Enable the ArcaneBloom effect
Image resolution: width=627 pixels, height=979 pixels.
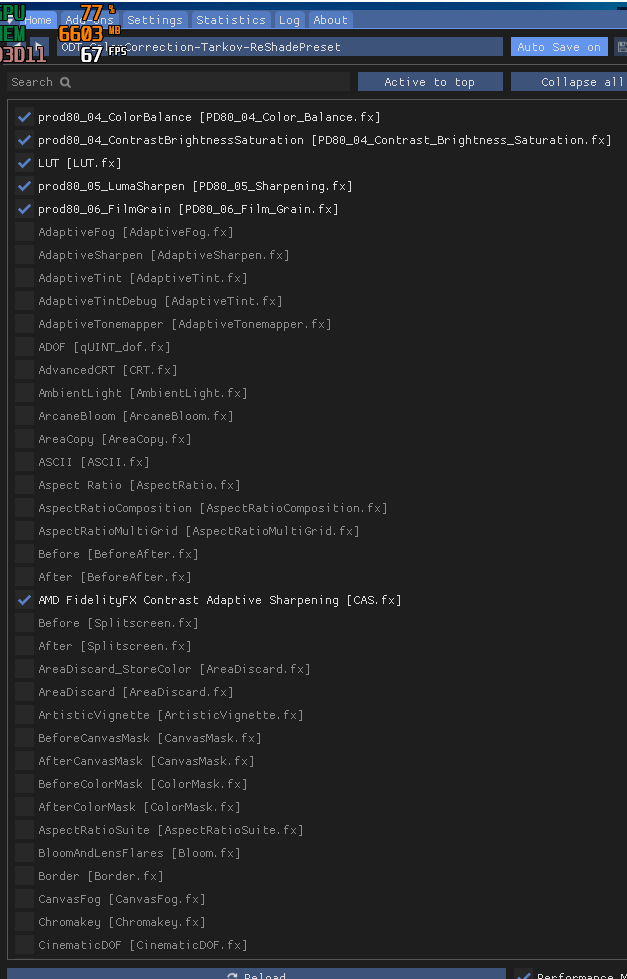point(24,416)
